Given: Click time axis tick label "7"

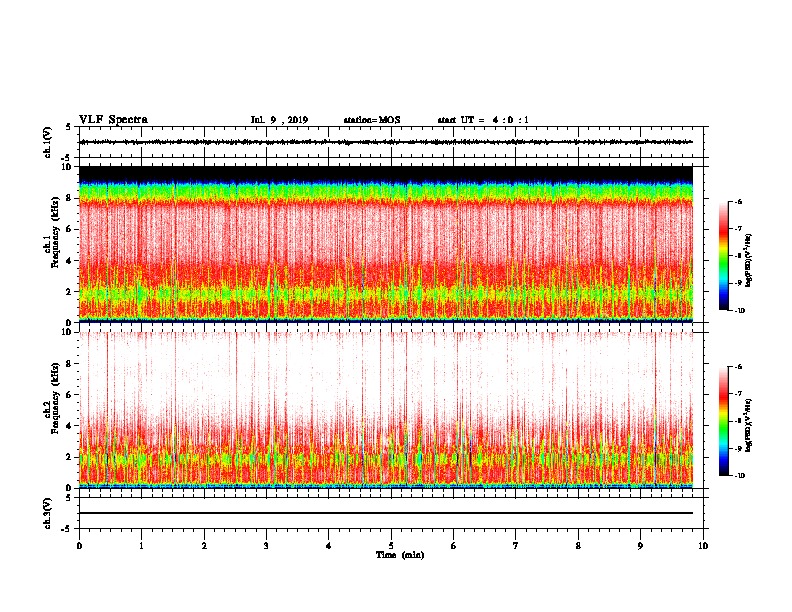Looking at the screenshot, I should (x=516, y=546).
